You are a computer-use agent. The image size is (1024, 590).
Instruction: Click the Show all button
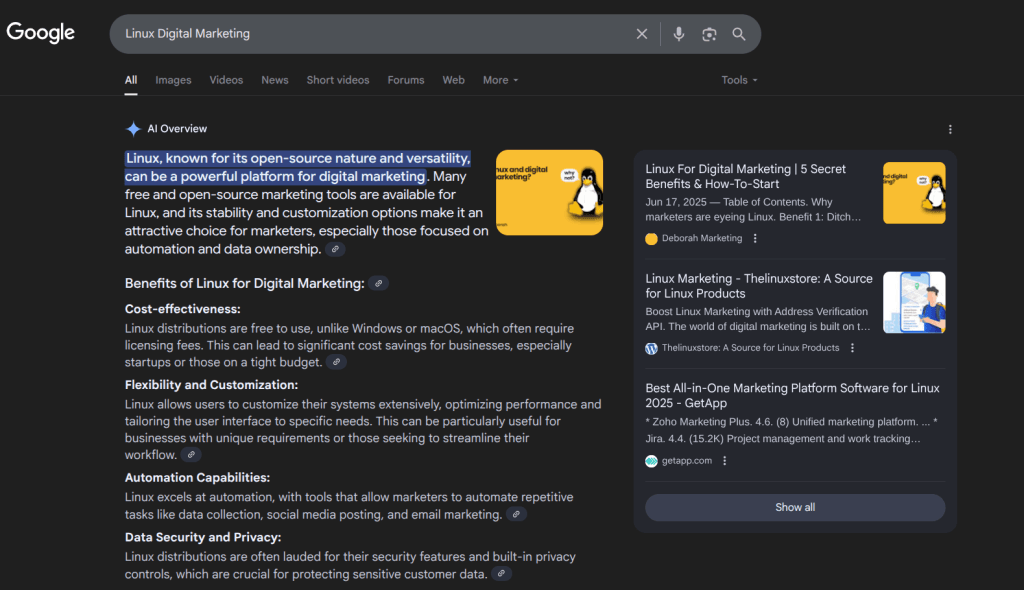coord(794,507)
